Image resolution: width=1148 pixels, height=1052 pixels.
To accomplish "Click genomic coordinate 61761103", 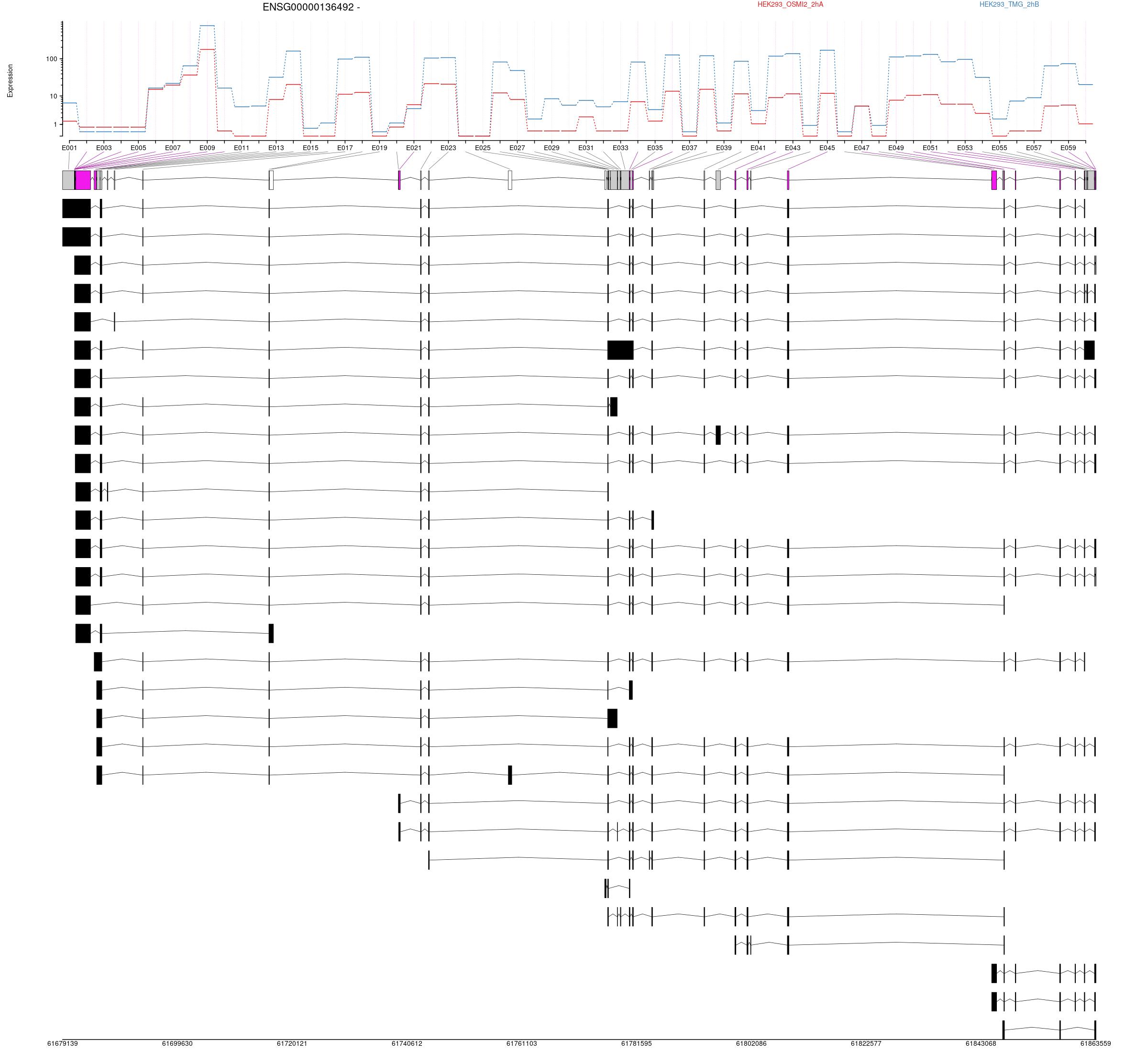I will pyautogui.click(x=521, y=1043).
